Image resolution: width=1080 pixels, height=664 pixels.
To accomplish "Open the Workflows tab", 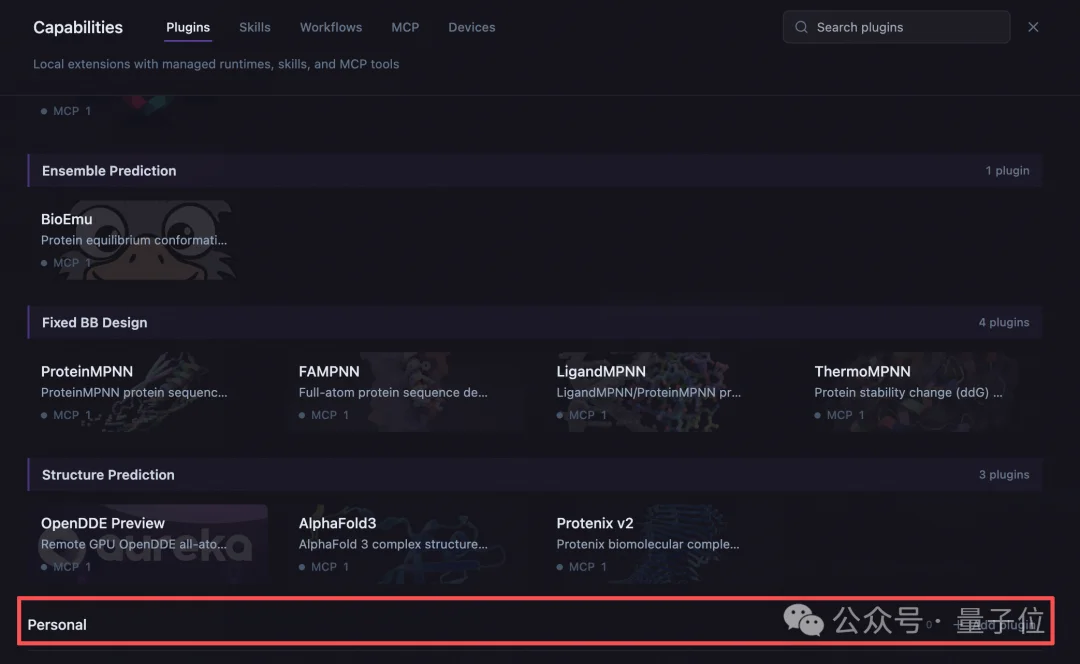I will click(x=331, y=27).
